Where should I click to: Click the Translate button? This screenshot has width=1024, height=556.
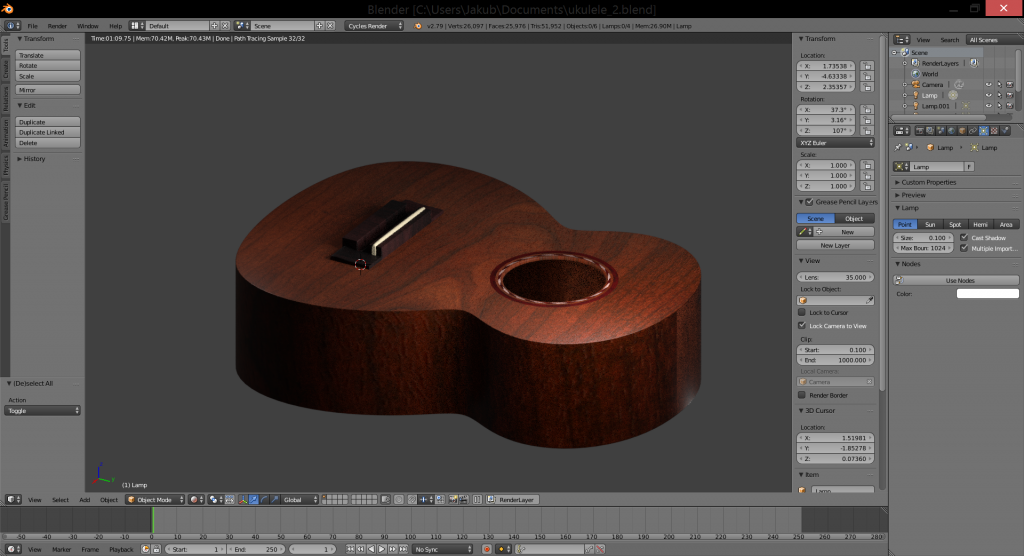click(48, 55)
